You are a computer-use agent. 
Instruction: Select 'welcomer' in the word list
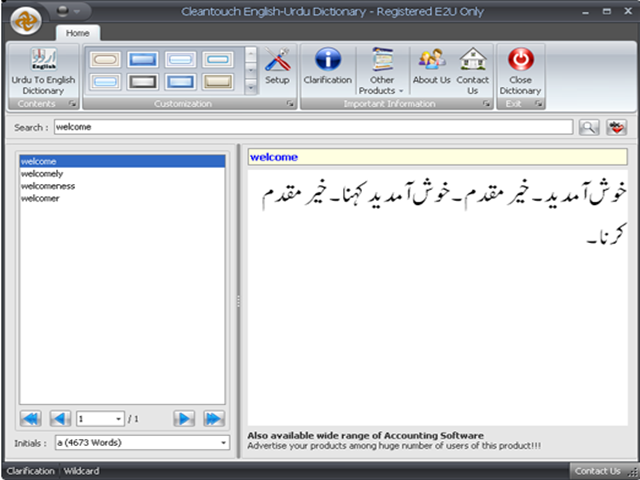tap(122, 198)
